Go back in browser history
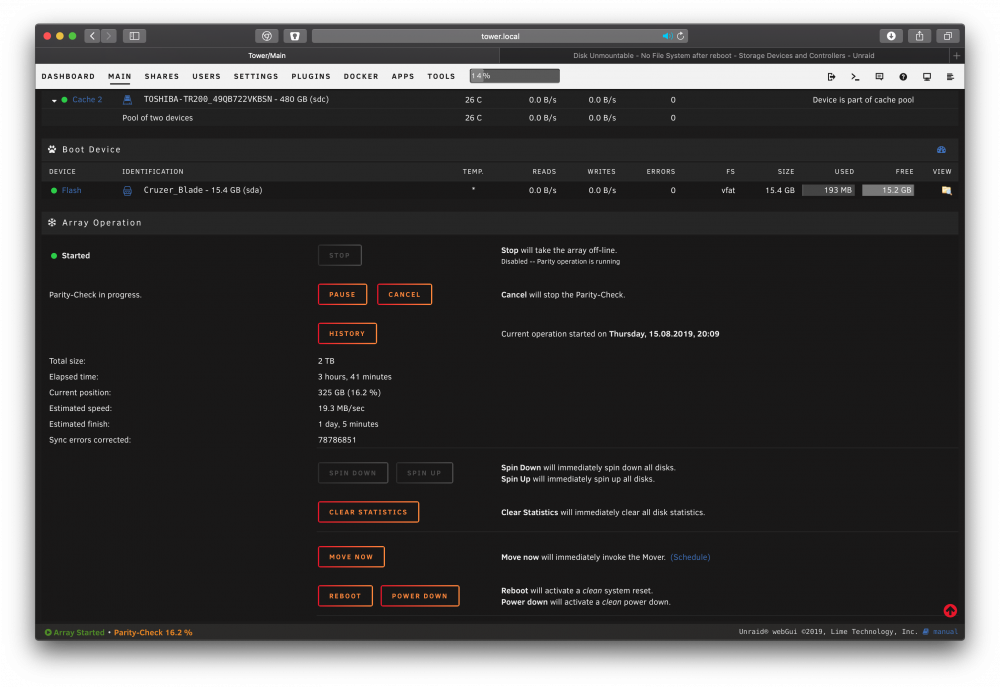1000x687 pixels. (92, 36)
